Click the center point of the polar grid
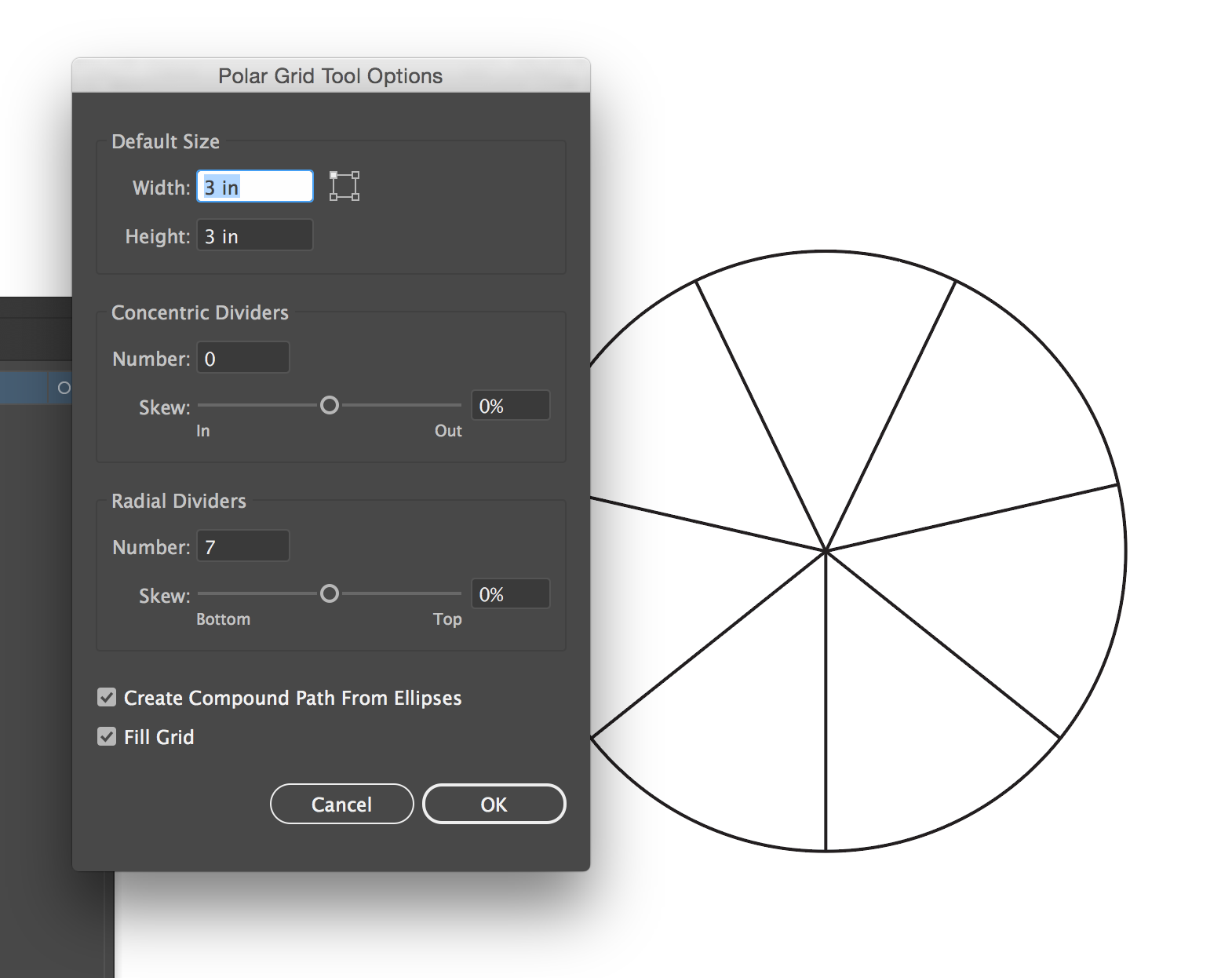The width and height of the screenshot is (1232, 978). (x=826, y=551)
